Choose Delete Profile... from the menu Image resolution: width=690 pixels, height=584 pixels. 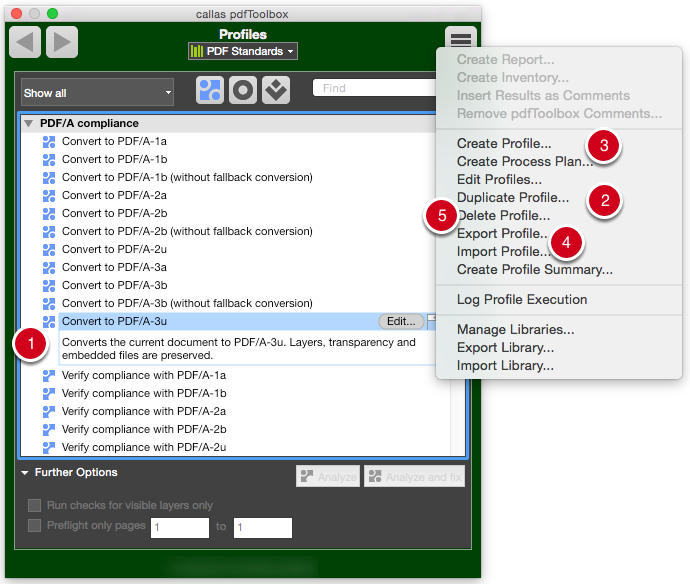(x=503, y=216)
